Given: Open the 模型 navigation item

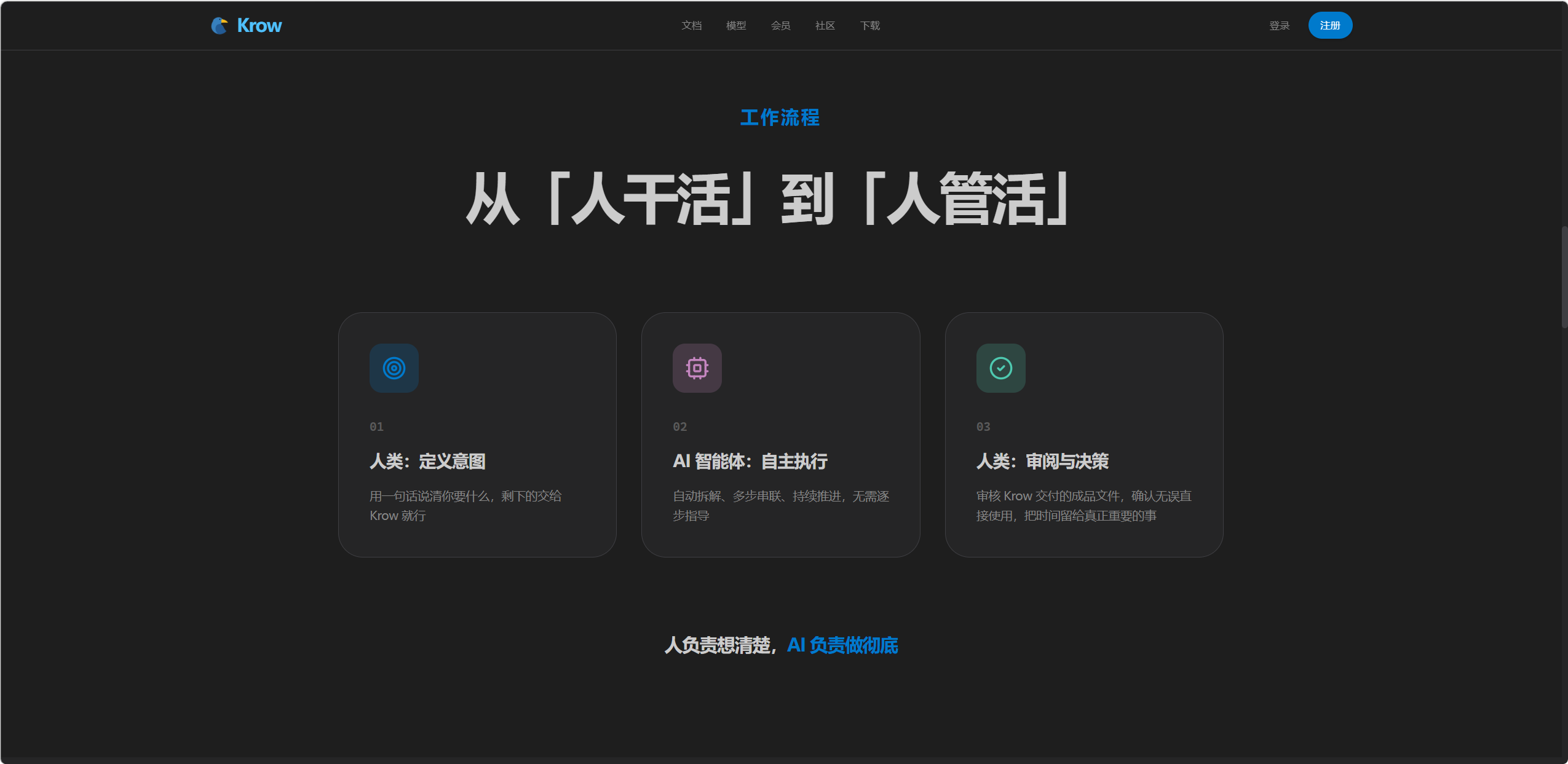Looking at the screenshot, I should point(736,26).
